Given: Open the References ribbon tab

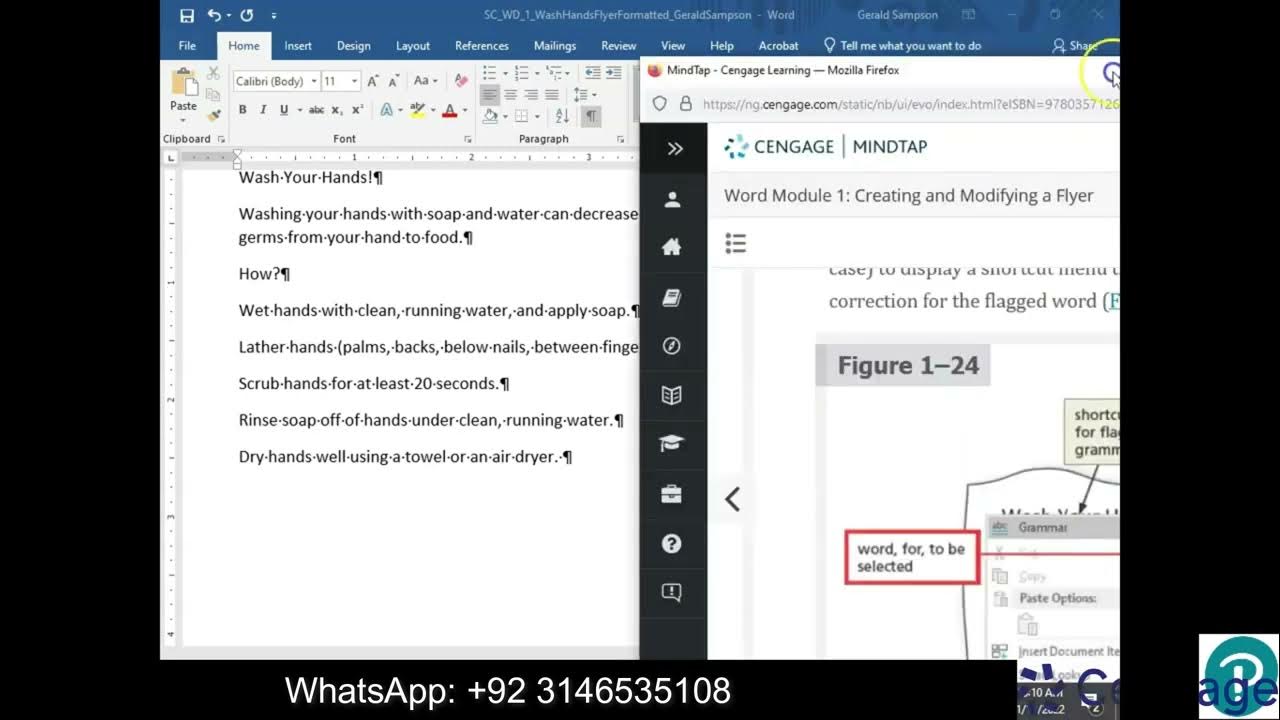Looking at the screenshot, I should click(482, 46).
